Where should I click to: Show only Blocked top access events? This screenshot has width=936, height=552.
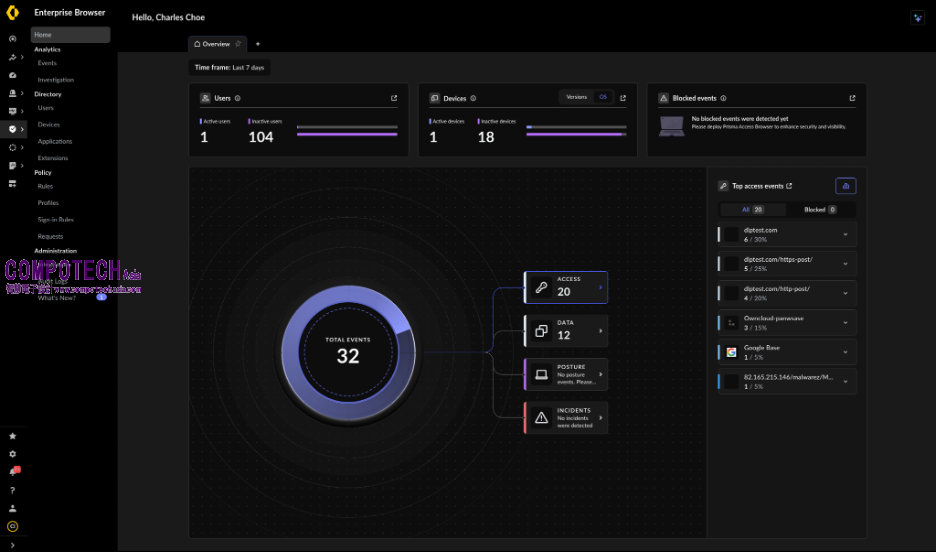[x=820, y=210]
